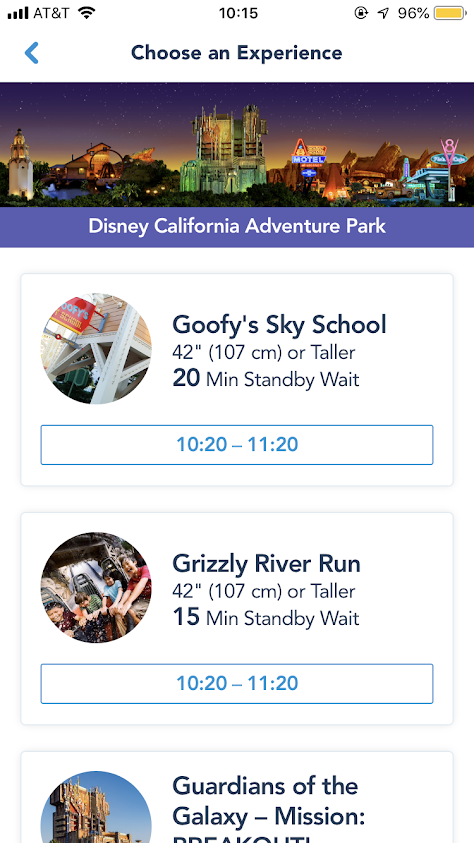Tap the 15 Min Standby Wait text
The height and width of the screenshot is (843, 474).
point(265,617)
